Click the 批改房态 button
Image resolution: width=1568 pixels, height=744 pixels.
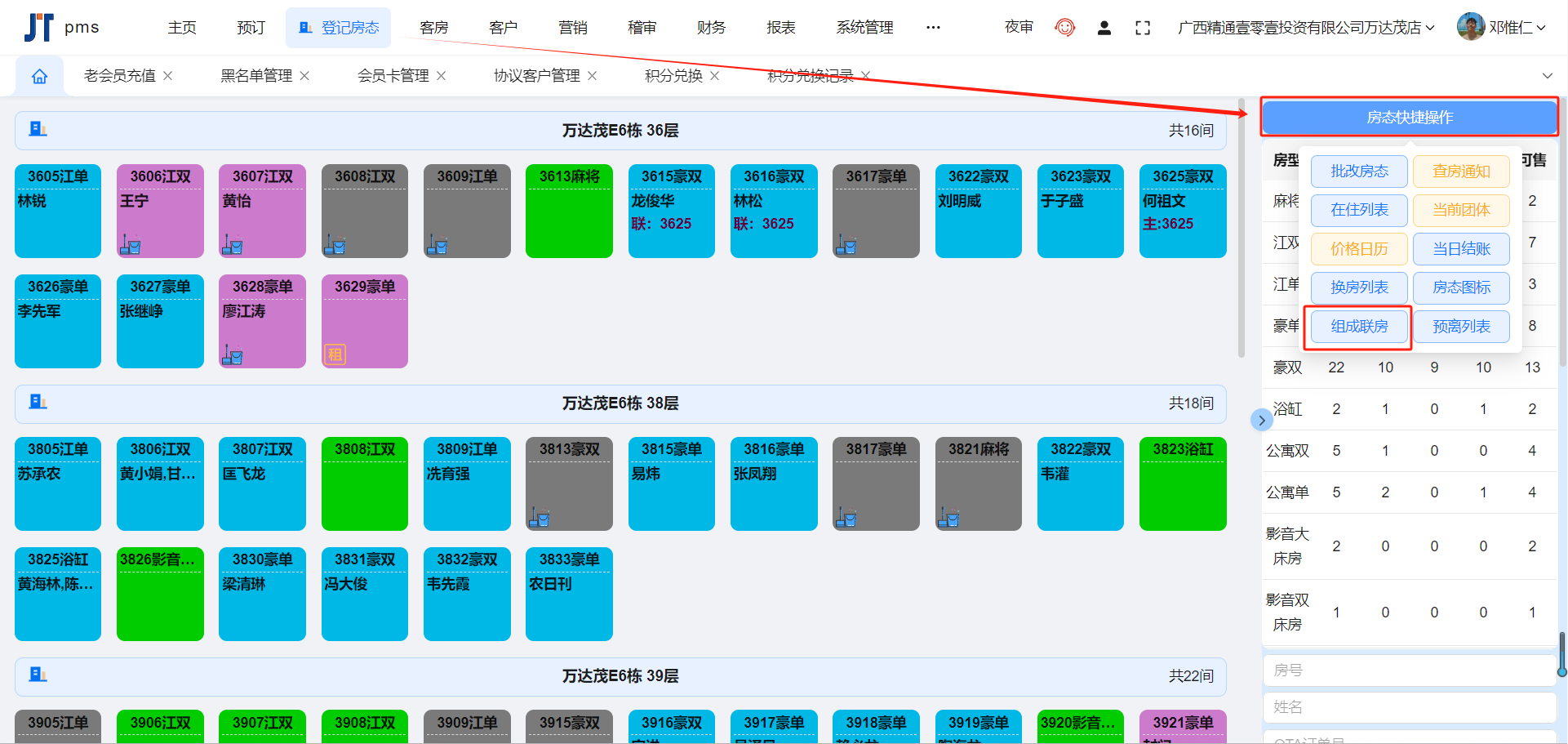pos(1359,172)
